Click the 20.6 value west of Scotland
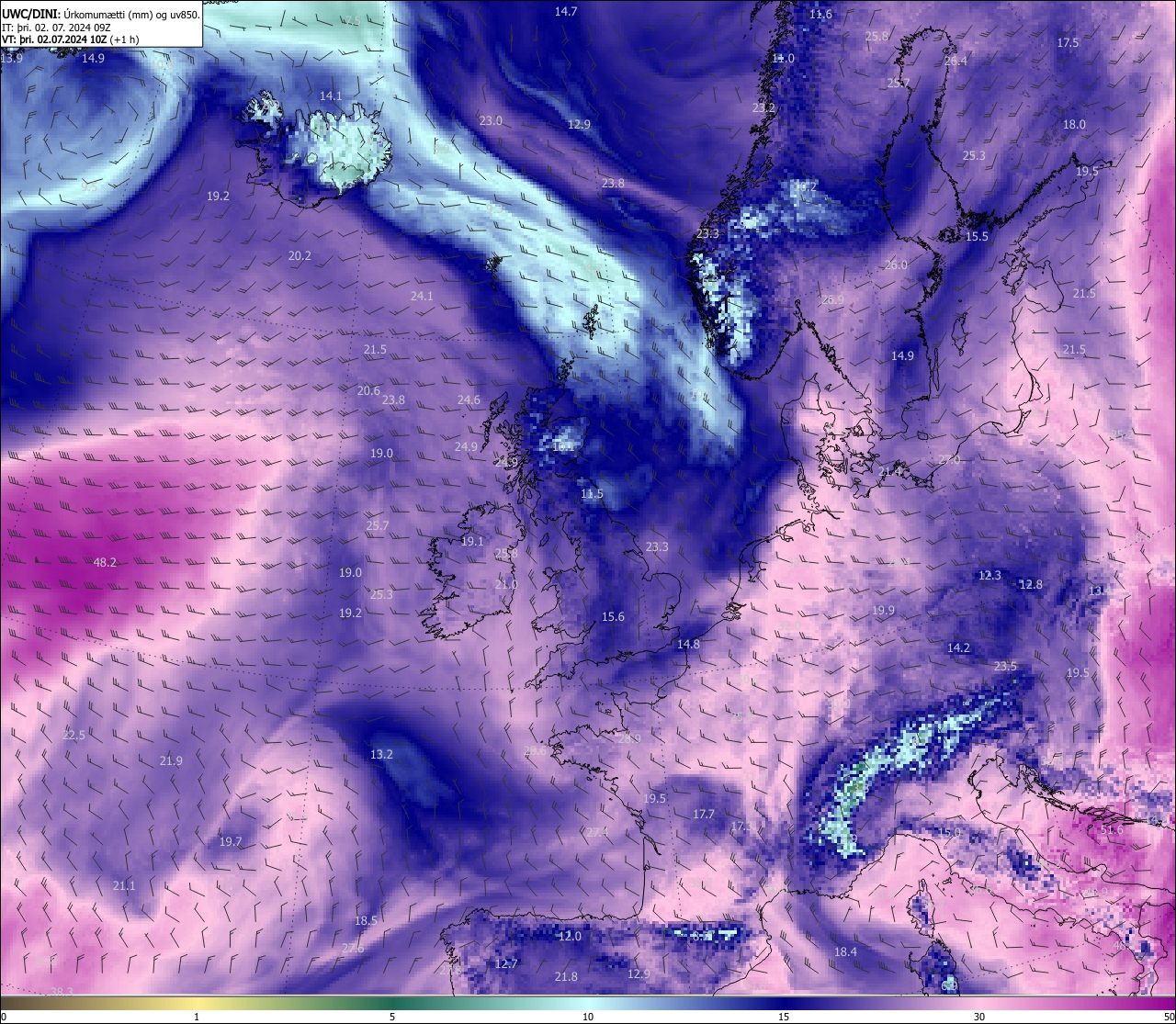 coord(368,390)
